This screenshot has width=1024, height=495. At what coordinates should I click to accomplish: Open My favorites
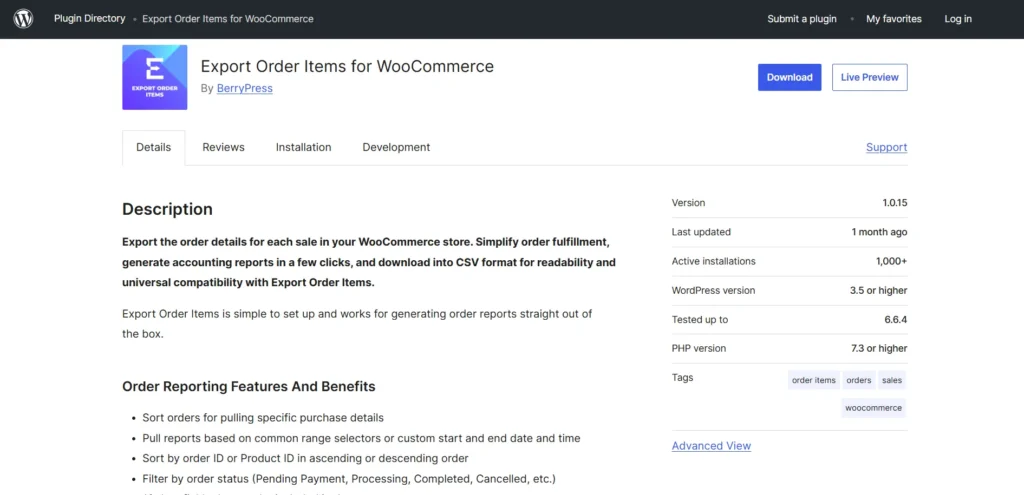coord(894,19)
